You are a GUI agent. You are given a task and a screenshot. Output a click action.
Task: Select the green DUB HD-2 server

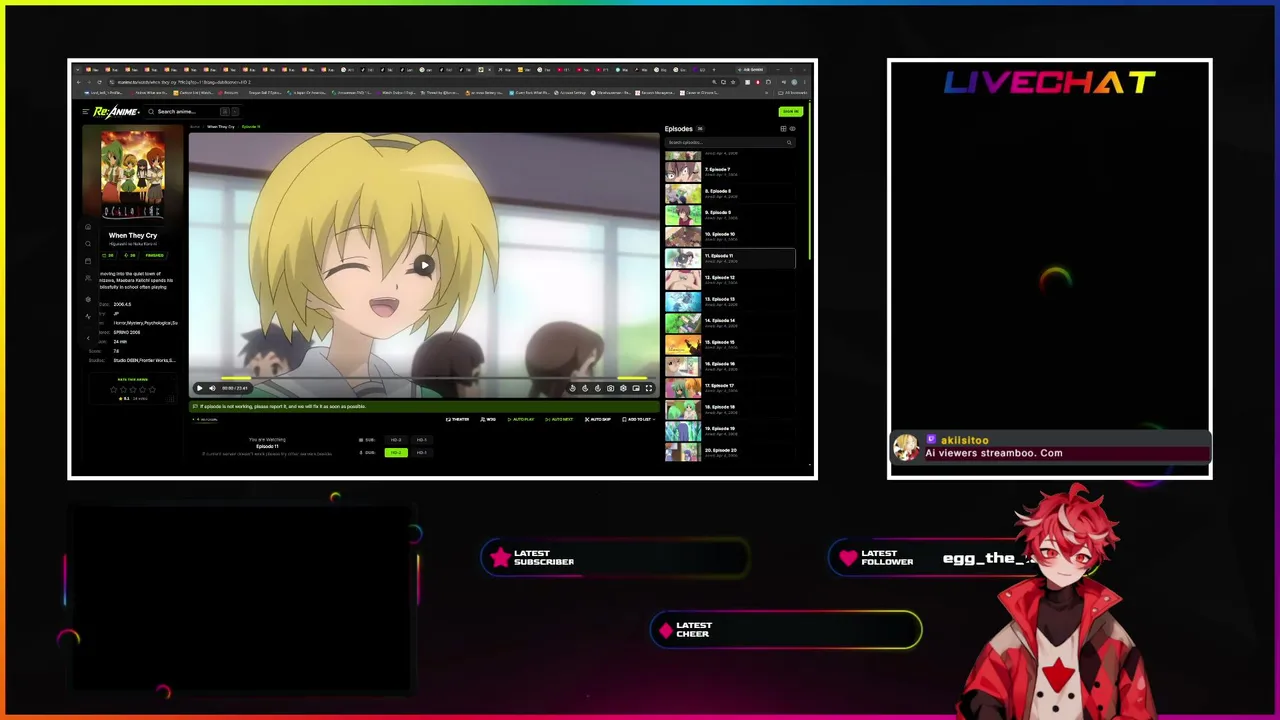coord(396,453)
